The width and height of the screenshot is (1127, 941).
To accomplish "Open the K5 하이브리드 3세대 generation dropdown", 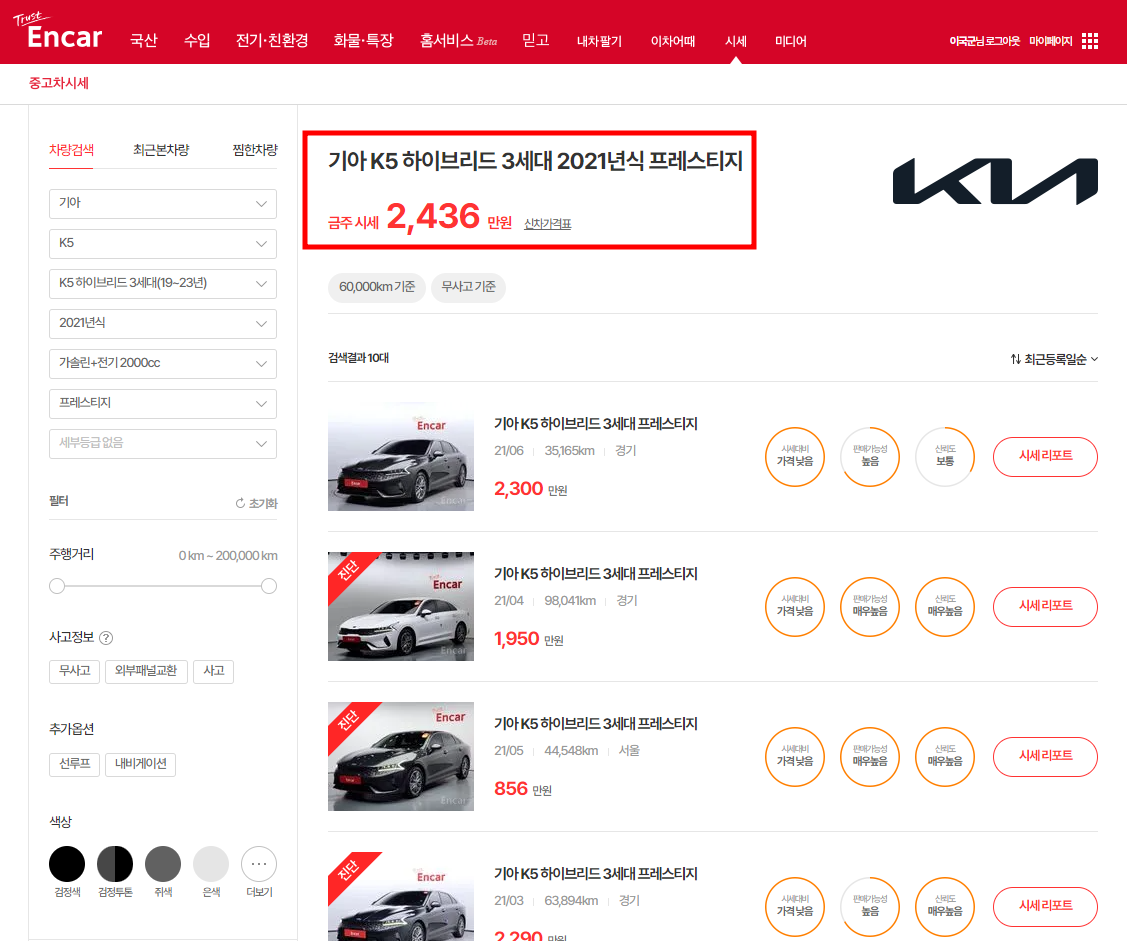I will tap(163, 284).
